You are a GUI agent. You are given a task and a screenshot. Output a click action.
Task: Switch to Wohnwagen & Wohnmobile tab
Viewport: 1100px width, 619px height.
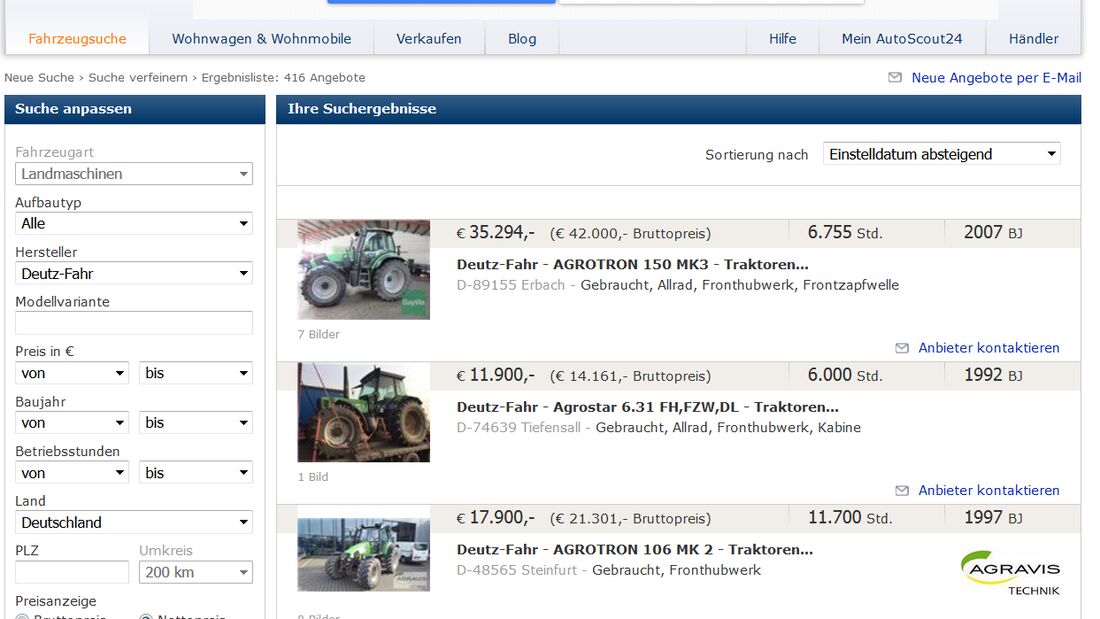click(261, 39)
